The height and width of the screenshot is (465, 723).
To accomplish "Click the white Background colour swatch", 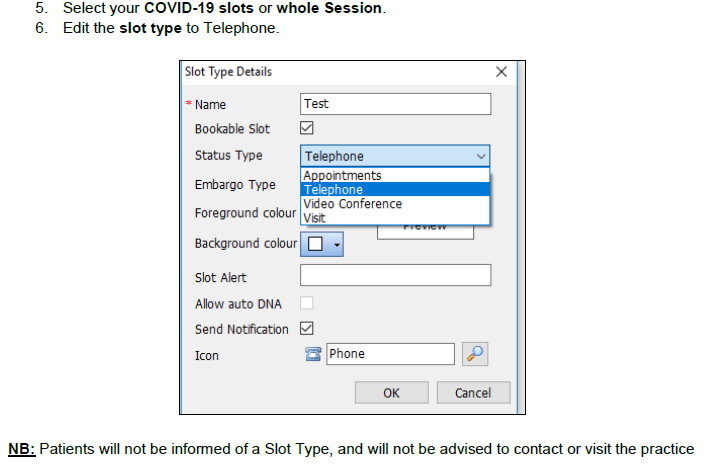I will (315, 244).
